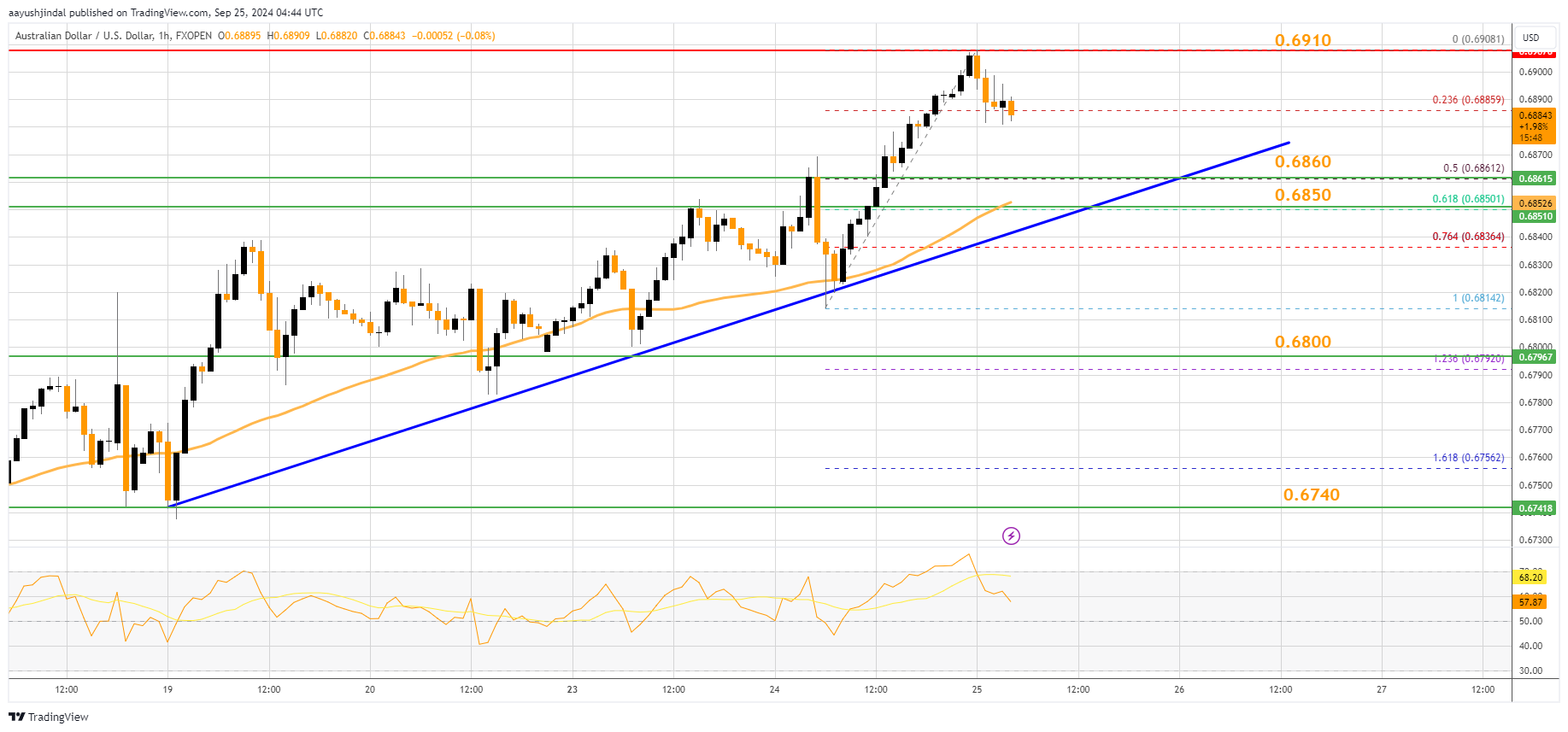Click the orange 0.68843 current price label
Screen dimensions: 1568x732
click(1534, 126)
